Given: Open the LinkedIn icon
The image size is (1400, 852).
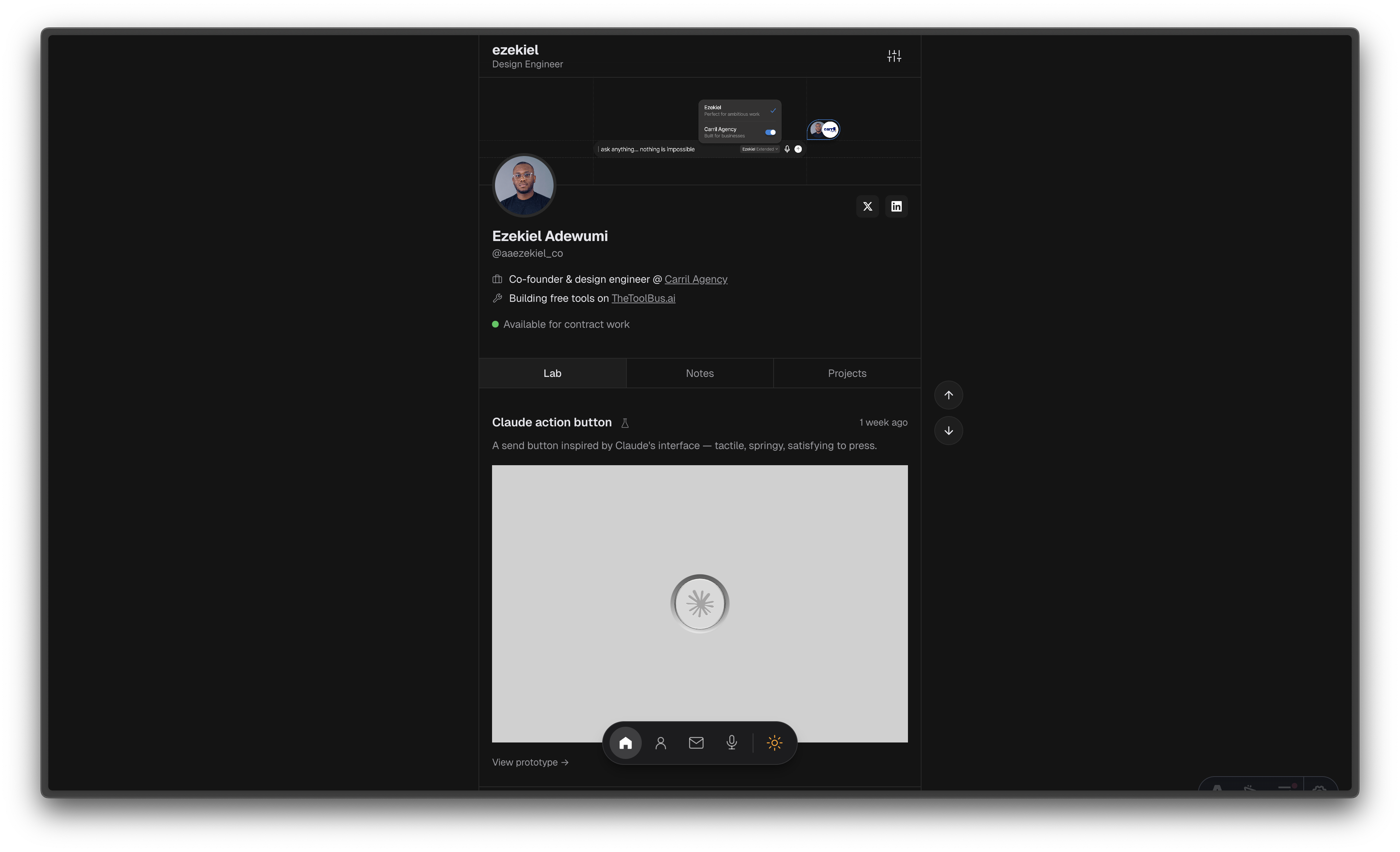Looking at the screenshot, I should pyautogui.click(x=896, y=206).
